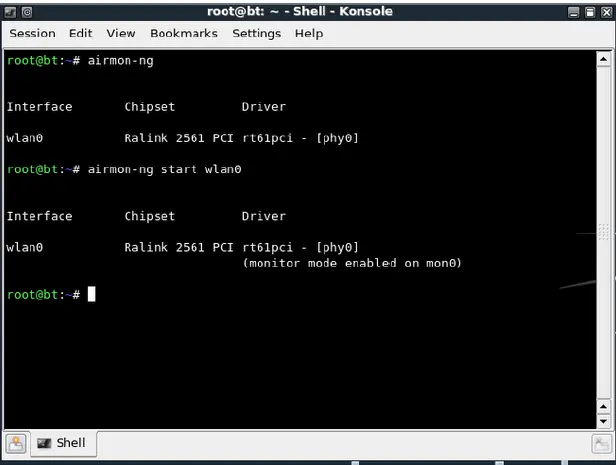Click the text 'airmon-ng start wlan0'
Image resolution: width=616 pixels, height=465 pixels.
tap(164, 170)
